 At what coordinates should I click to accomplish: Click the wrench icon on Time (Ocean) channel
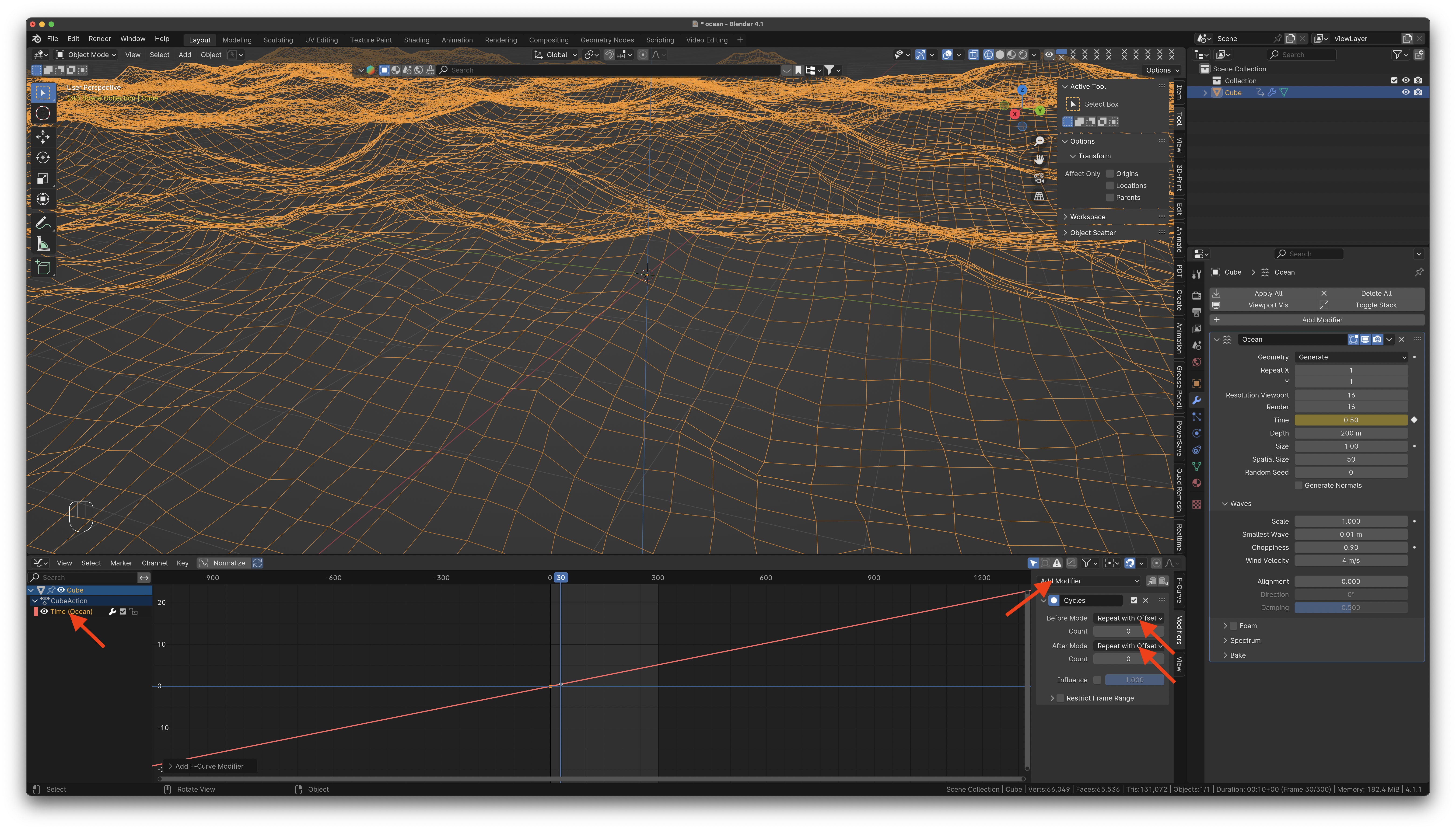112,612
